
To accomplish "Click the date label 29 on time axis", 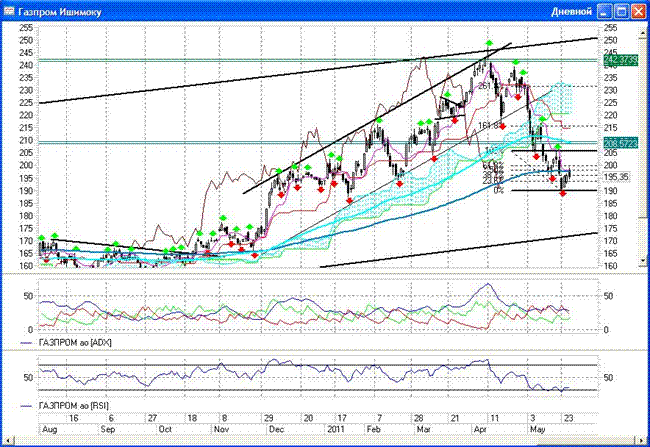I will (x=269, y=418).
